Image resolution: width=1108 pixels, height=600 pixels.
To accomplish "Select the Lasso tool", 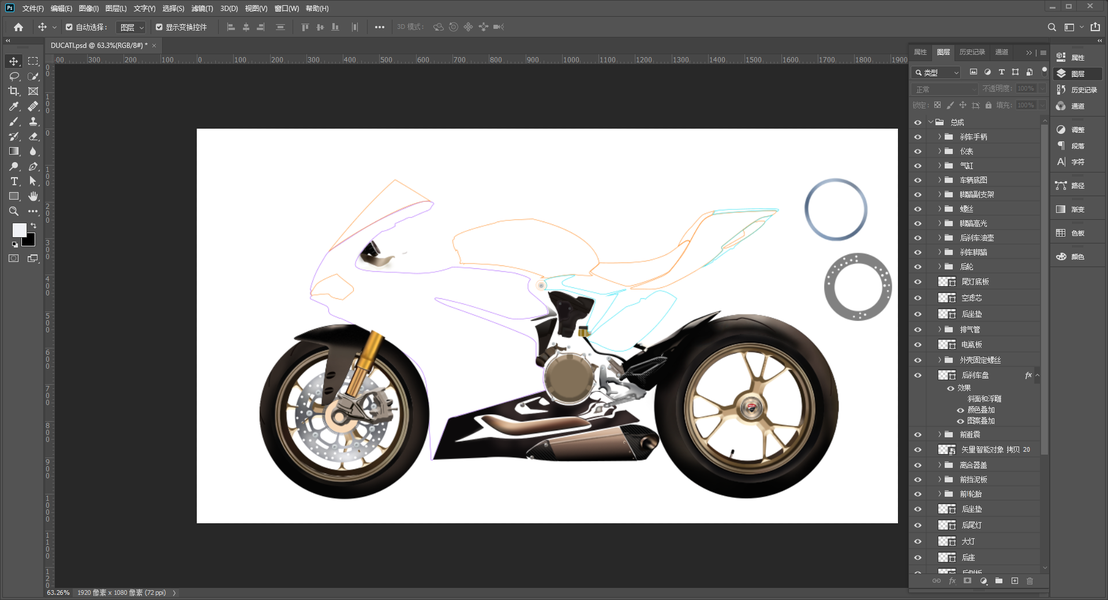I will coord(13,76).
